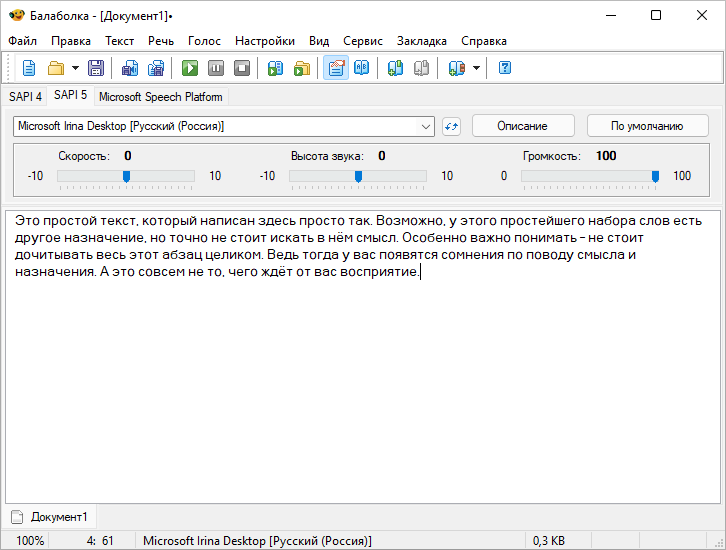Click the Громкость slider handle
This screenshot has height=550, width=726.
click(x=656, y=176)
